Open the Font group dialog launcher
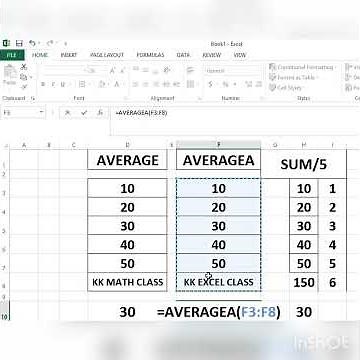Image resolution: width=360 pixels, height=360 pixels. 125,98
